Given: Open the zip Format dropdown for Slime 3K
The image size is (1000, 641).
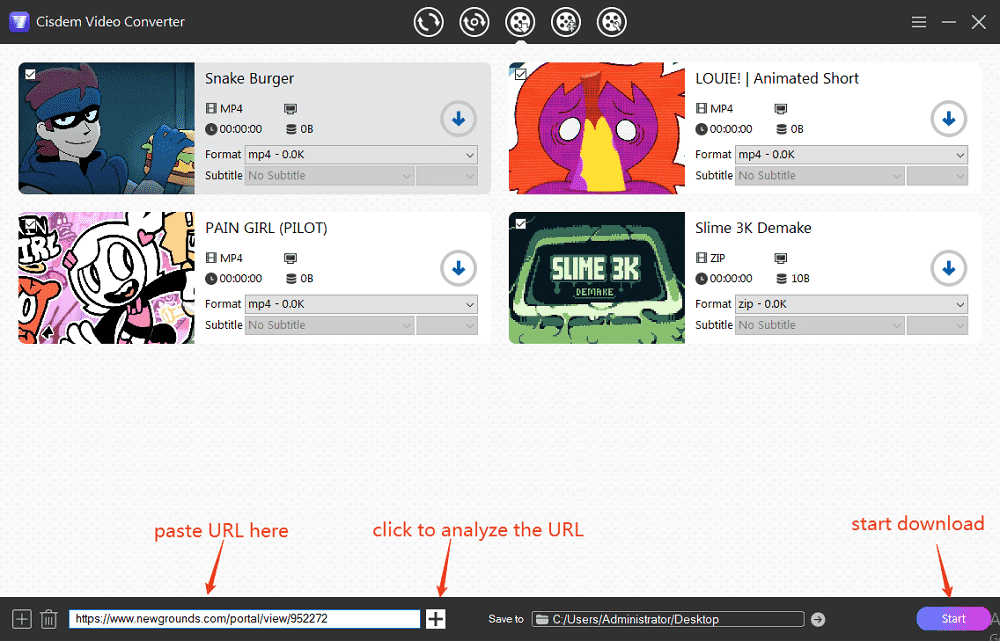Looking at the screenshot, I should pos(851,304).
